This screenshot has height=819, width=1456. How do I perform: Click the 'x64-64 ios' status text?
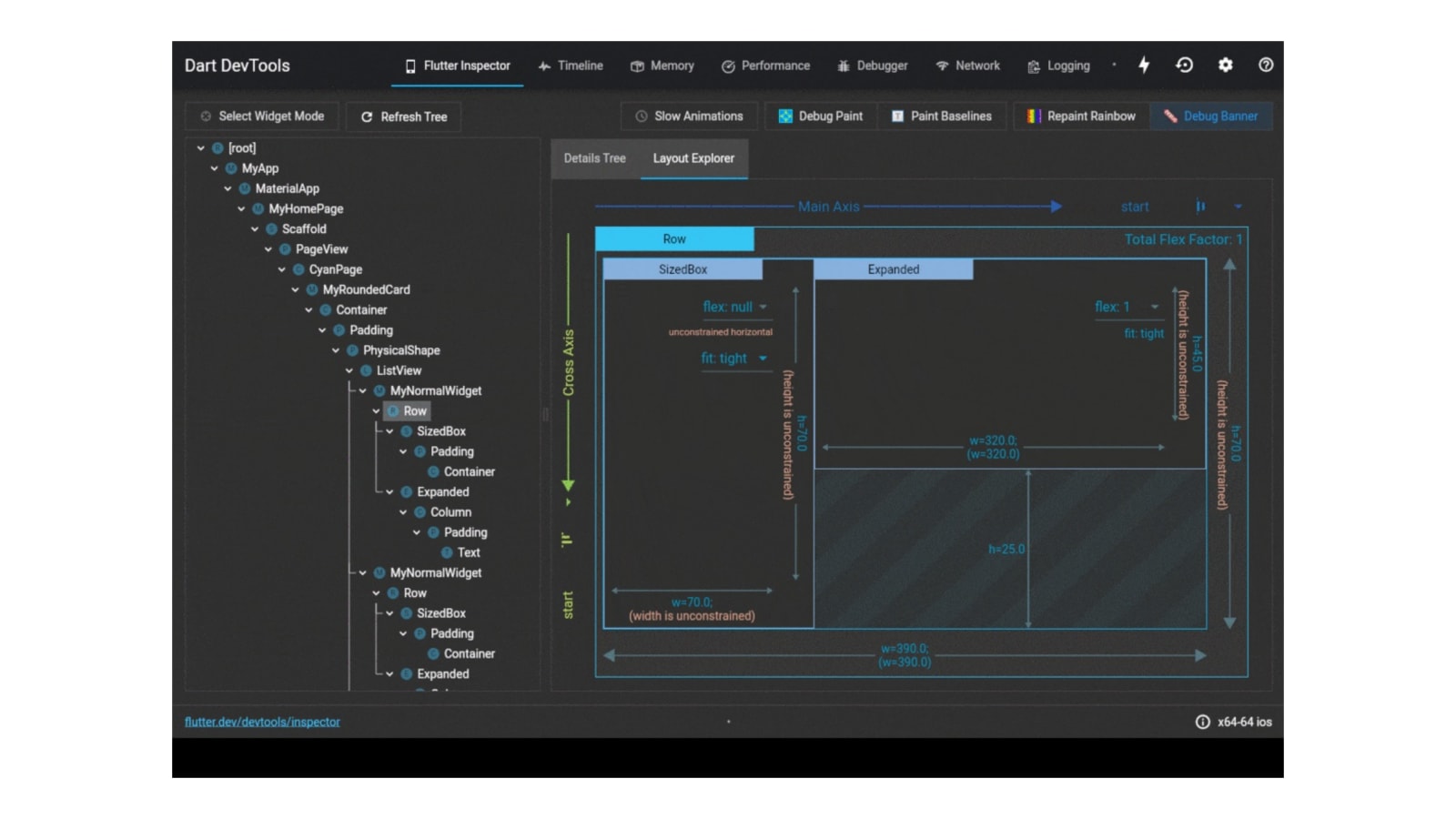point(1245,722)
